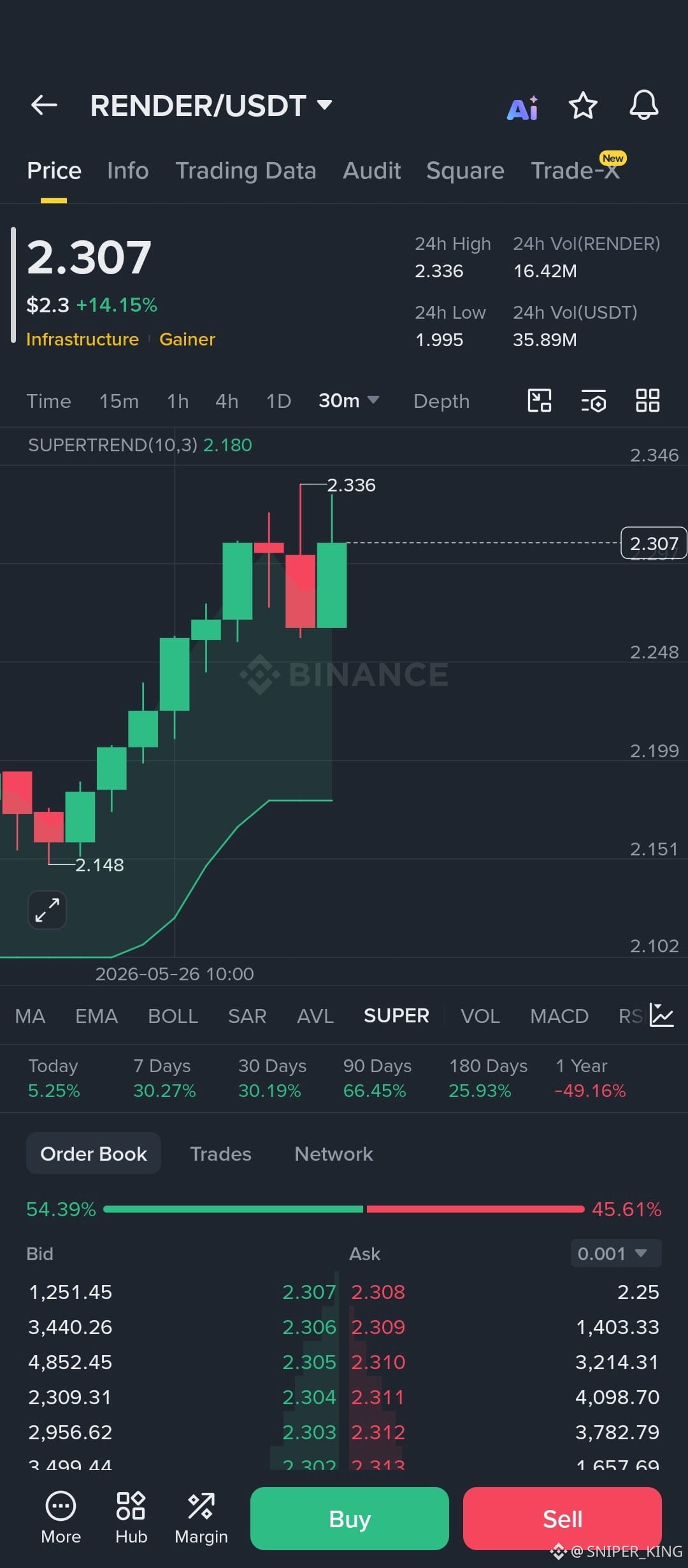Enable the VOL indicator
Screen dimensions: 688x1568
[480, 1016]
